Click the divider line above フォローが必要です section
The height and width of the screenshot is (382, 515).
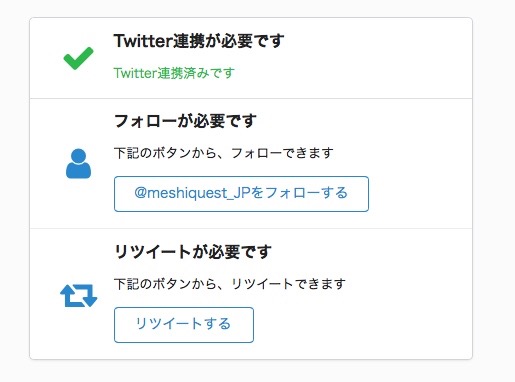point(251,99)
